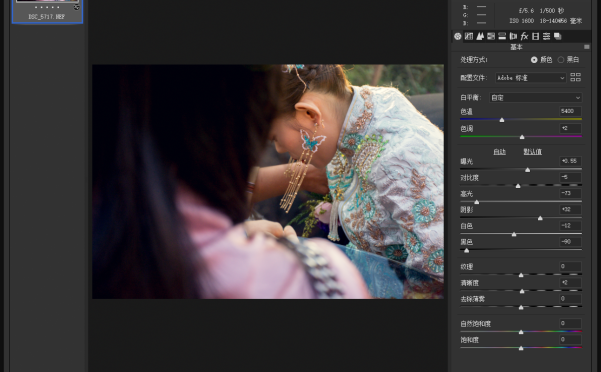Open the HSL adjustments panel tab icon

click(491, 36)
